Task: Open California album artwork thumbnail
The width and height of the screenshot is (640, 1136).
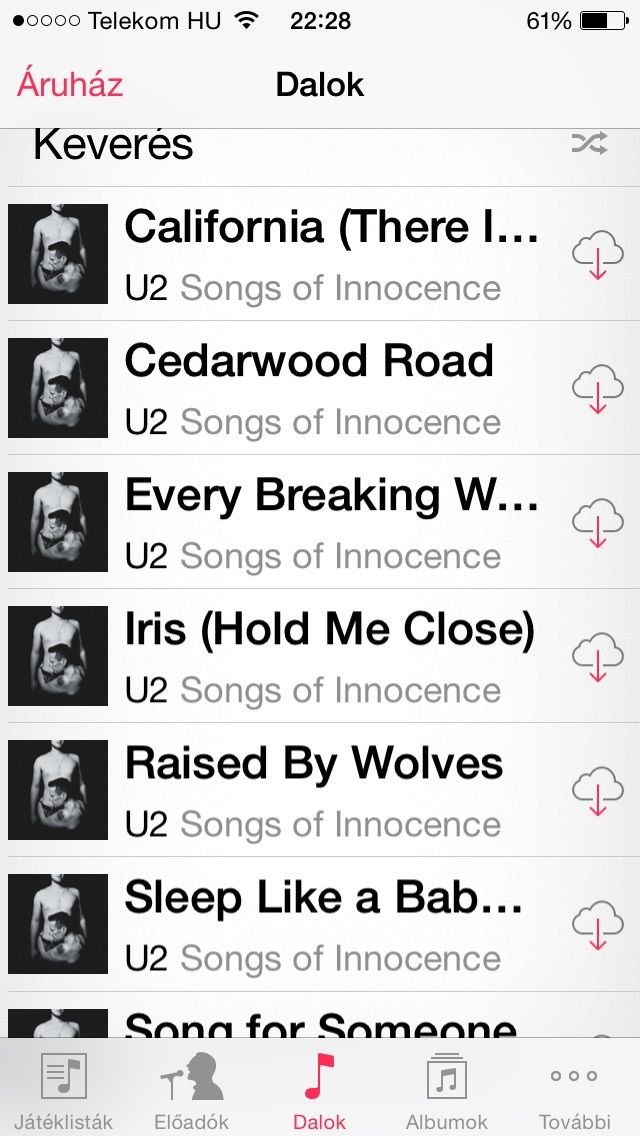Action: [58, 254]
